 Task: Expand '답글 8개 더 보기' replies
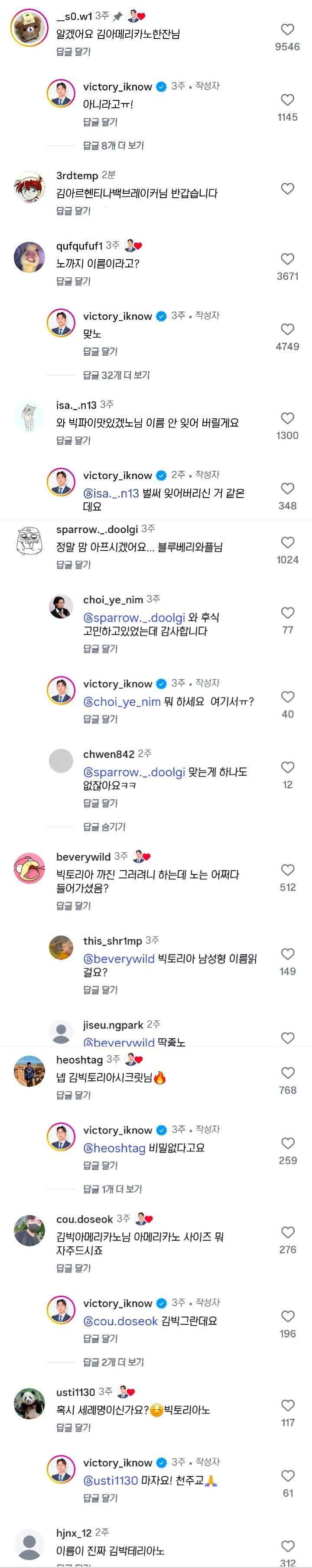[114, 145]
